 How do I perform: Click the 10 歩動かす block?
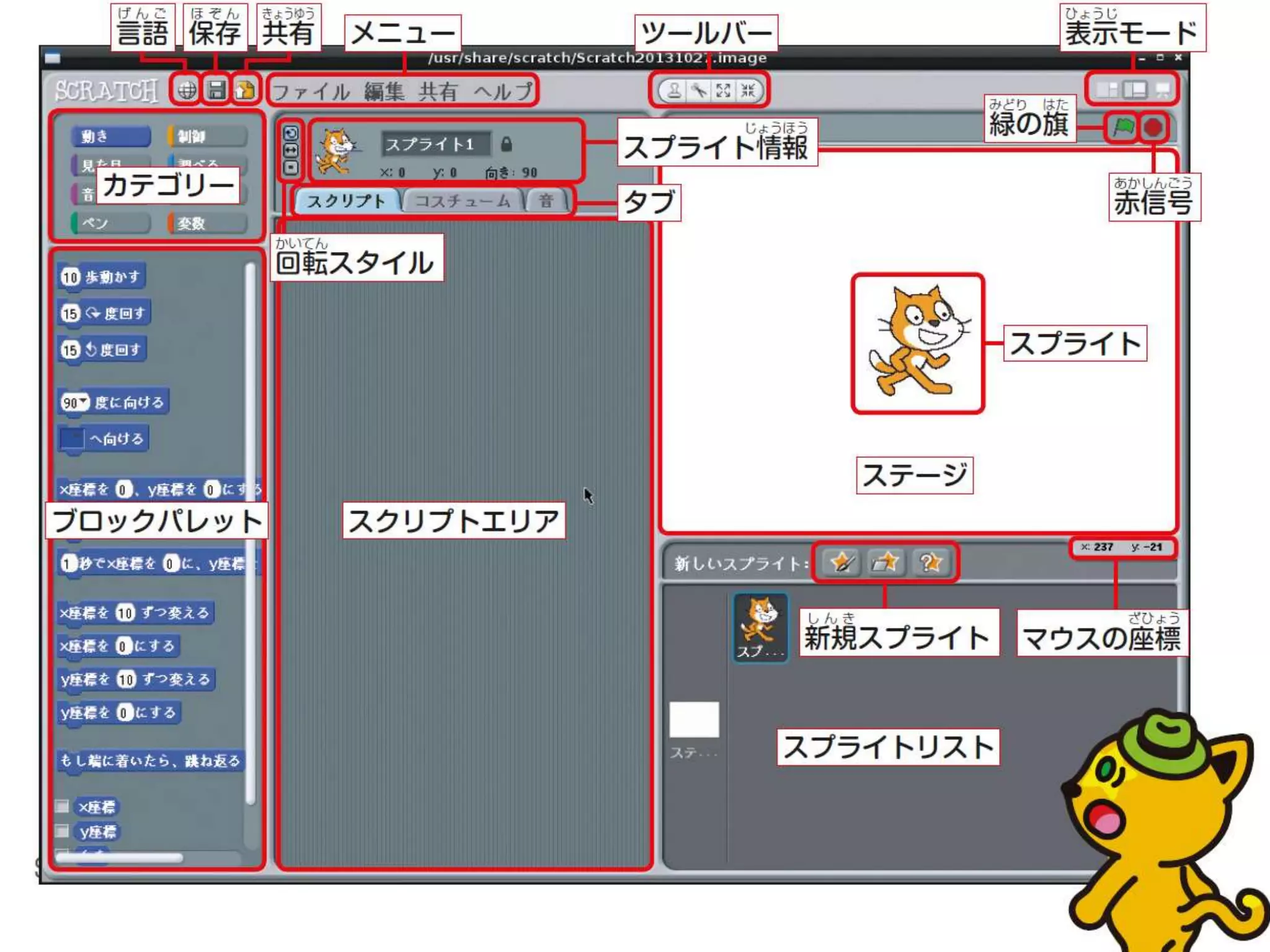(x=102, y=277)
